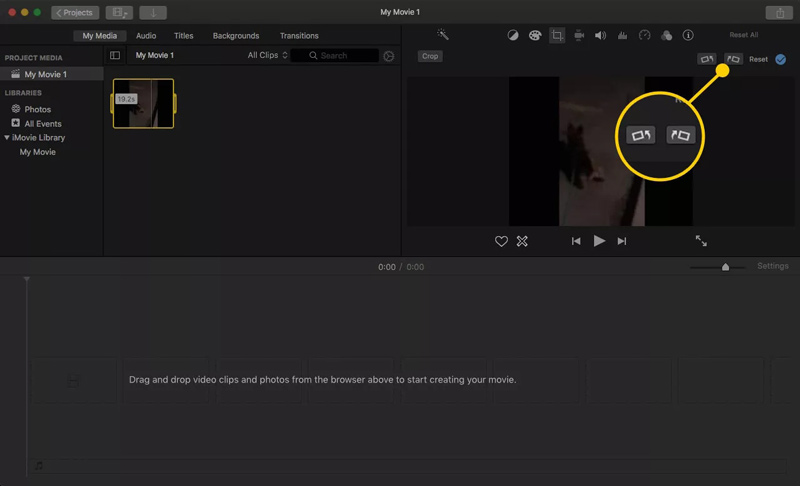Open the All Clips filter dropdown
The width and height of the screenshot is (800, 486).
[268, 56]
